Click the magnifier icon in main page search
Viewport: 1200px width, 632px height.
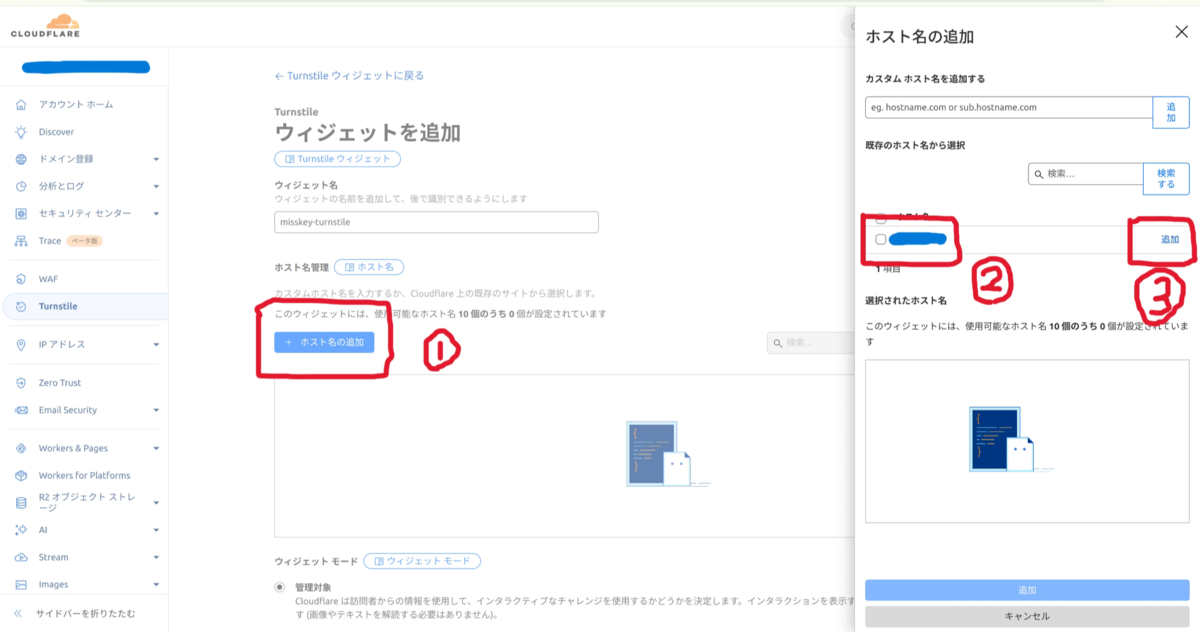[777, 343]
